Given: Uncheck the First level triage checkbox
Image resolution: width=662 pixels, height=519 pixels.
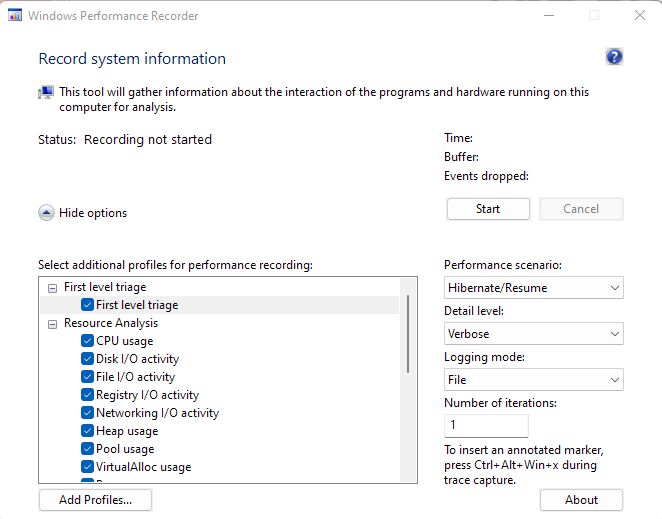Looking at the screenshot, I should tap(87, 305).
